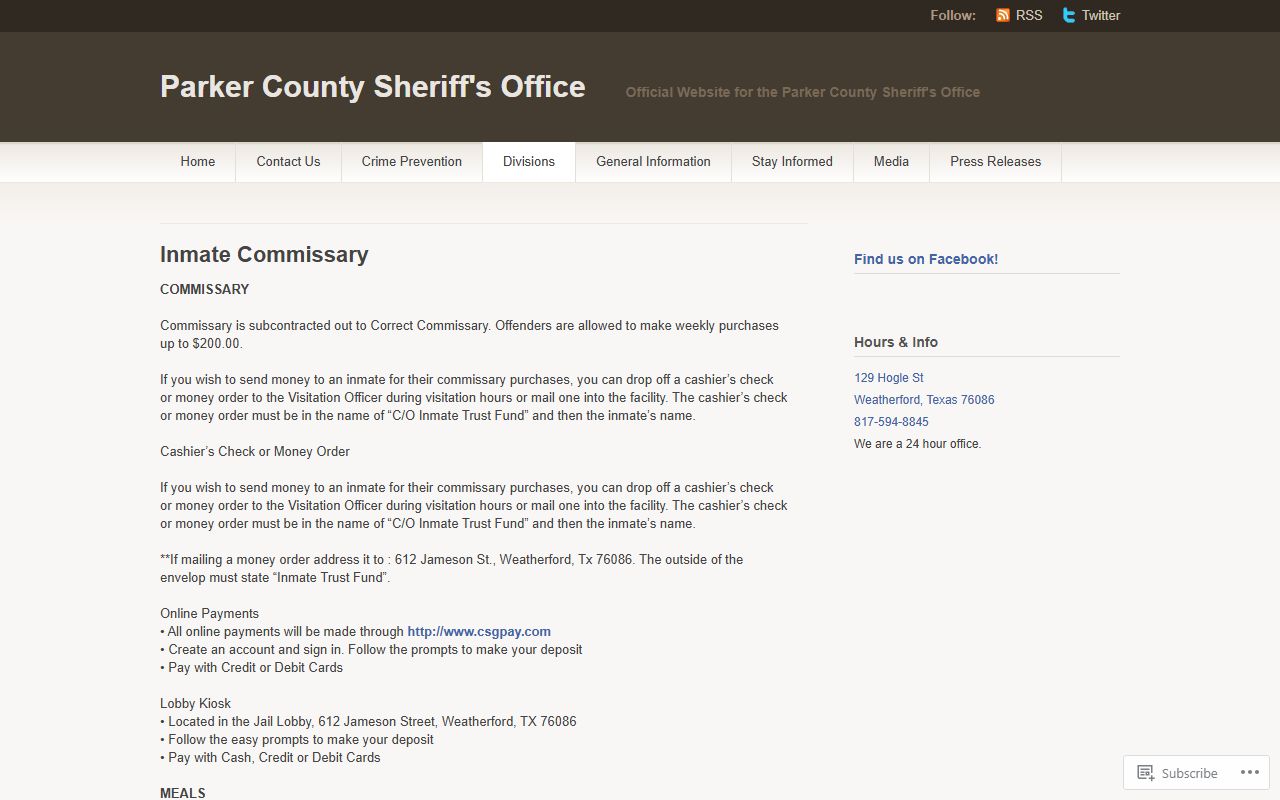Go to Parker County Sheriff's Office title
This screenshot has width=1280, height=800.
[373, 86]
